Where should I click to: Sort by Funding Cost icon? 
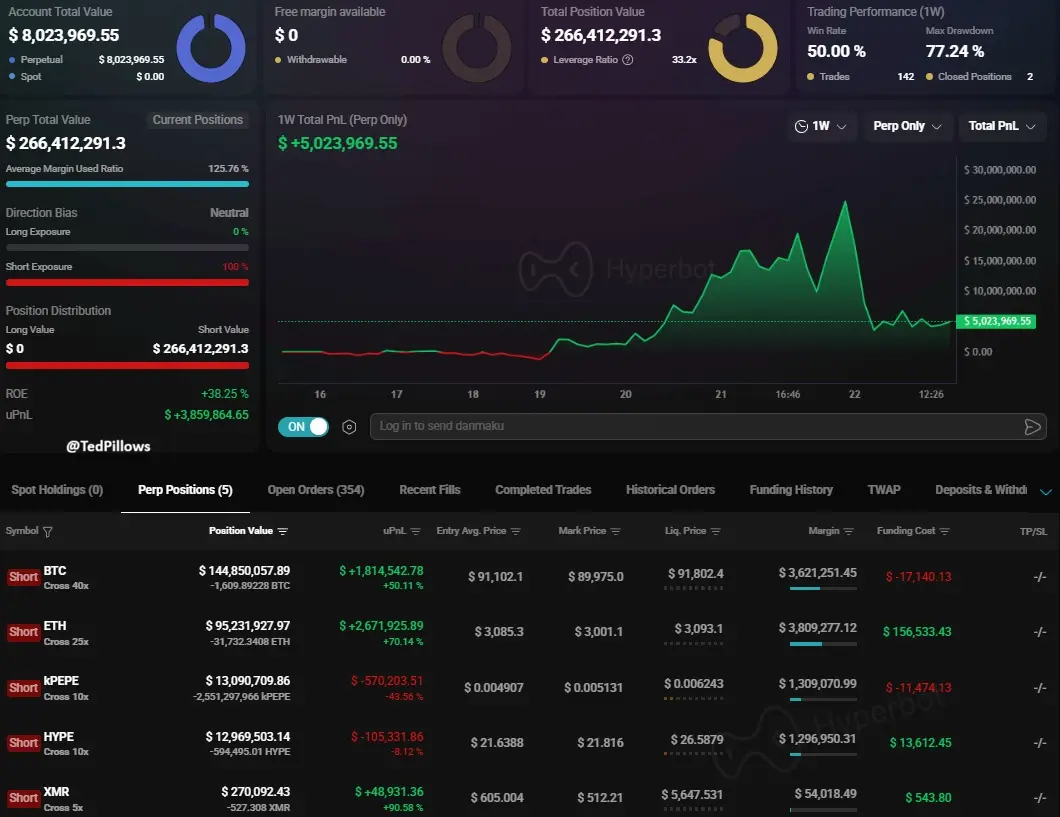point(944,531)
